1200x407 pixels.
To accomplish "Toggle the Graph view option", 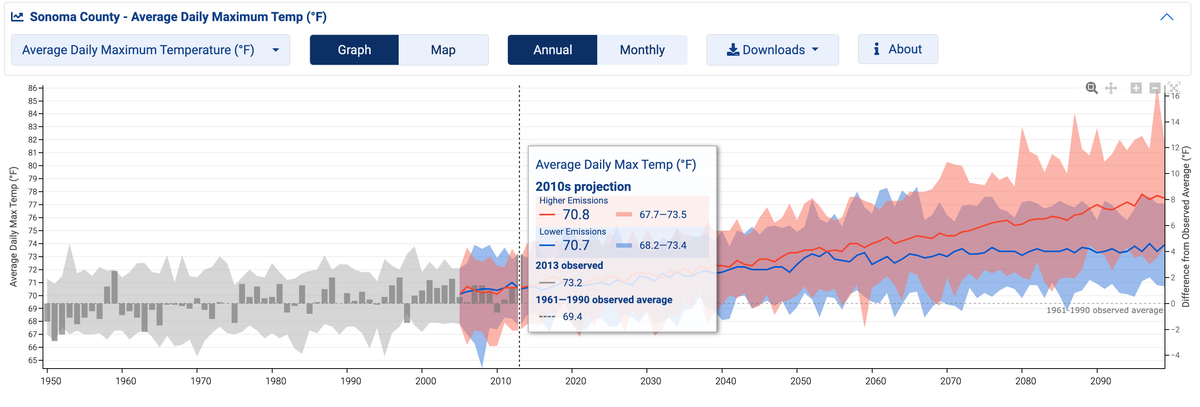I will [354, 50].
